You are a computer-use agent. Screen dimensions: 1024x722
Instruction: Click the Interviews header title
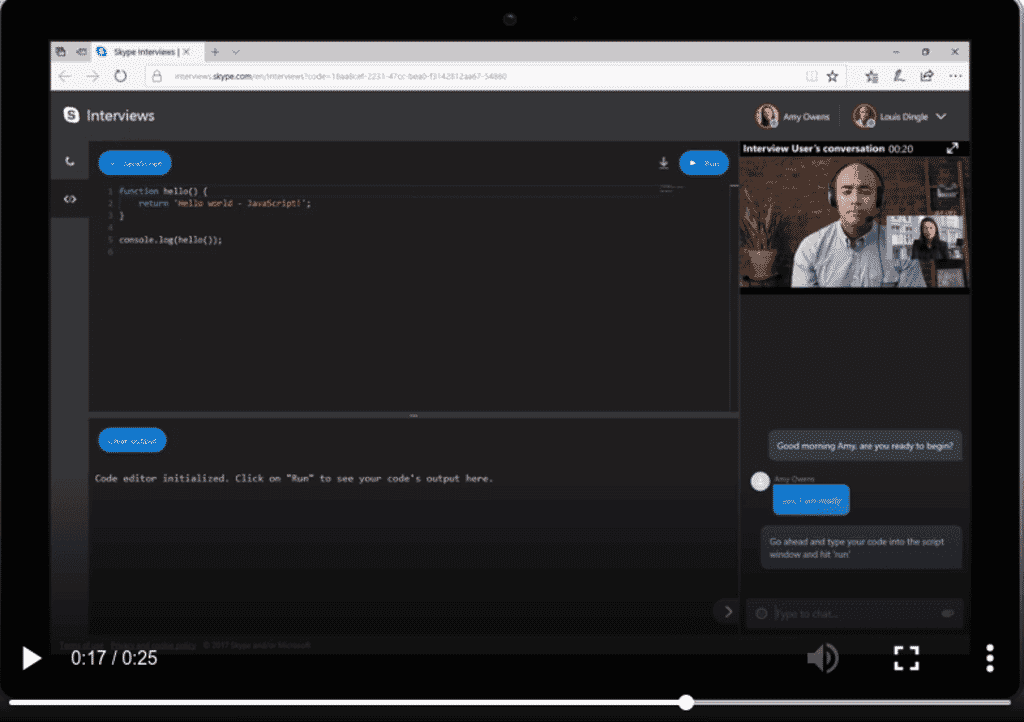click(120, 116)
